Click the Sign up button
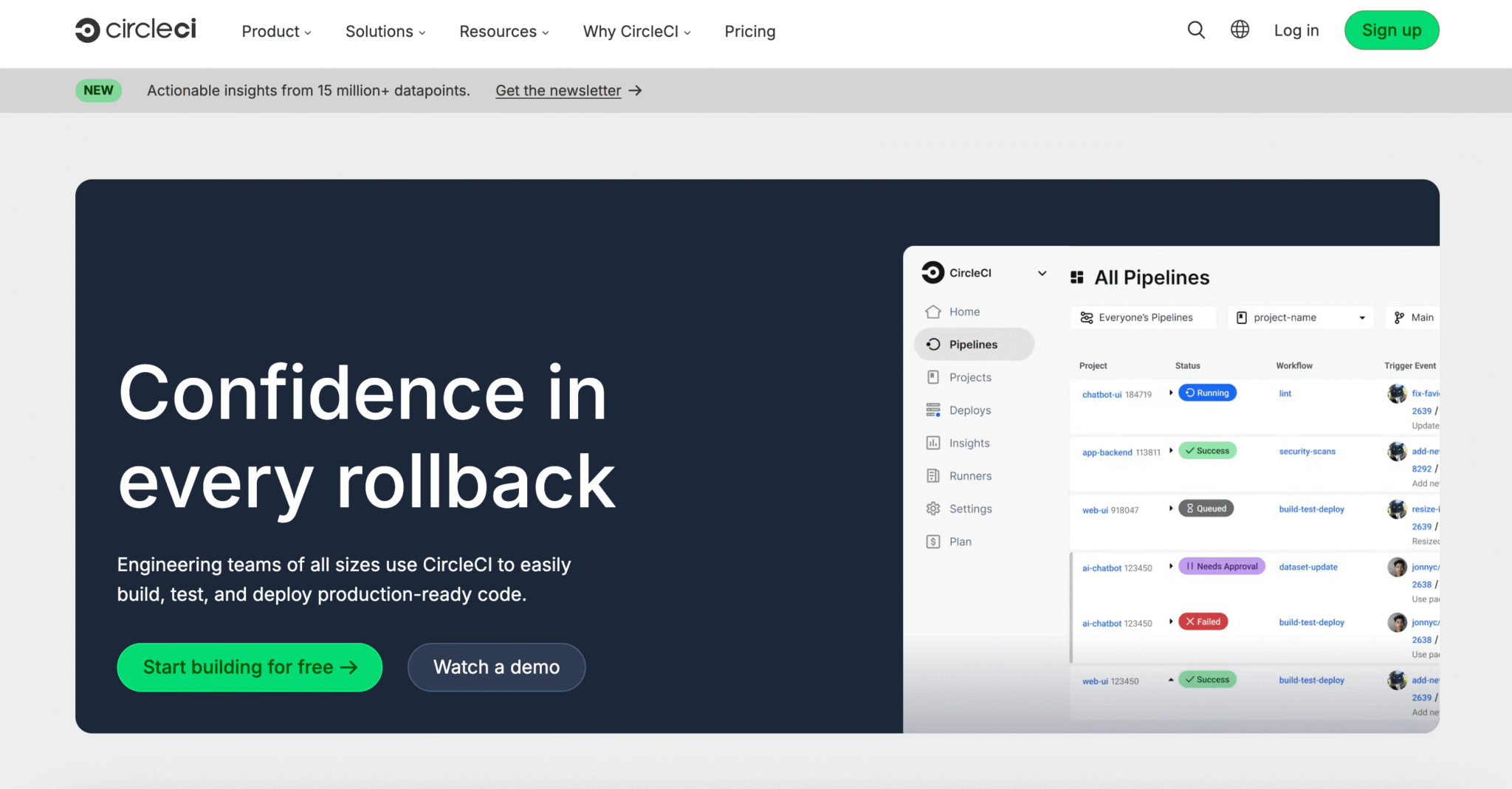This screenshot has height=789, width=1512. [1392, 30]
